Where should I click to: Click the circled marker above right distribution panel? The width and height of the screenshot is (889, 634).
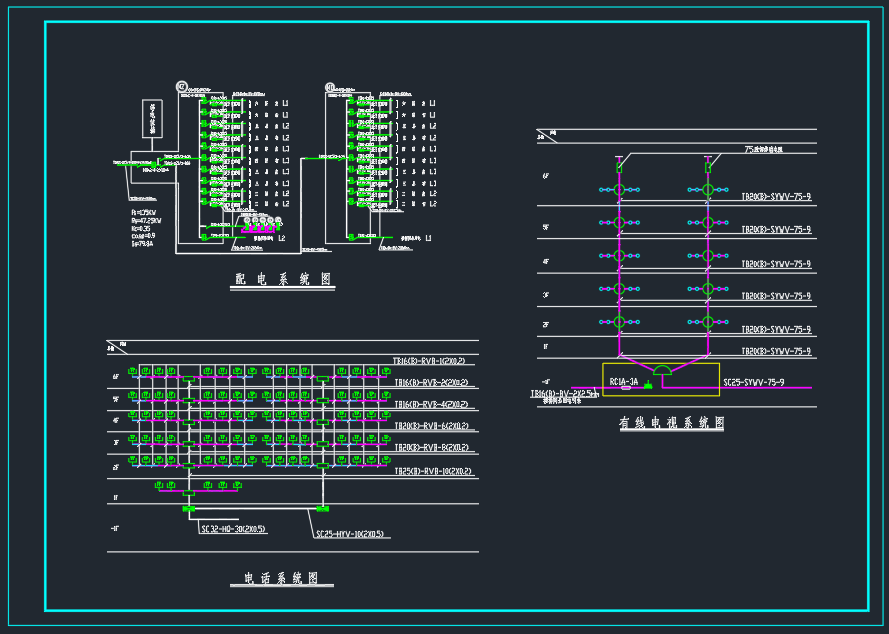[x=331, y=87]
